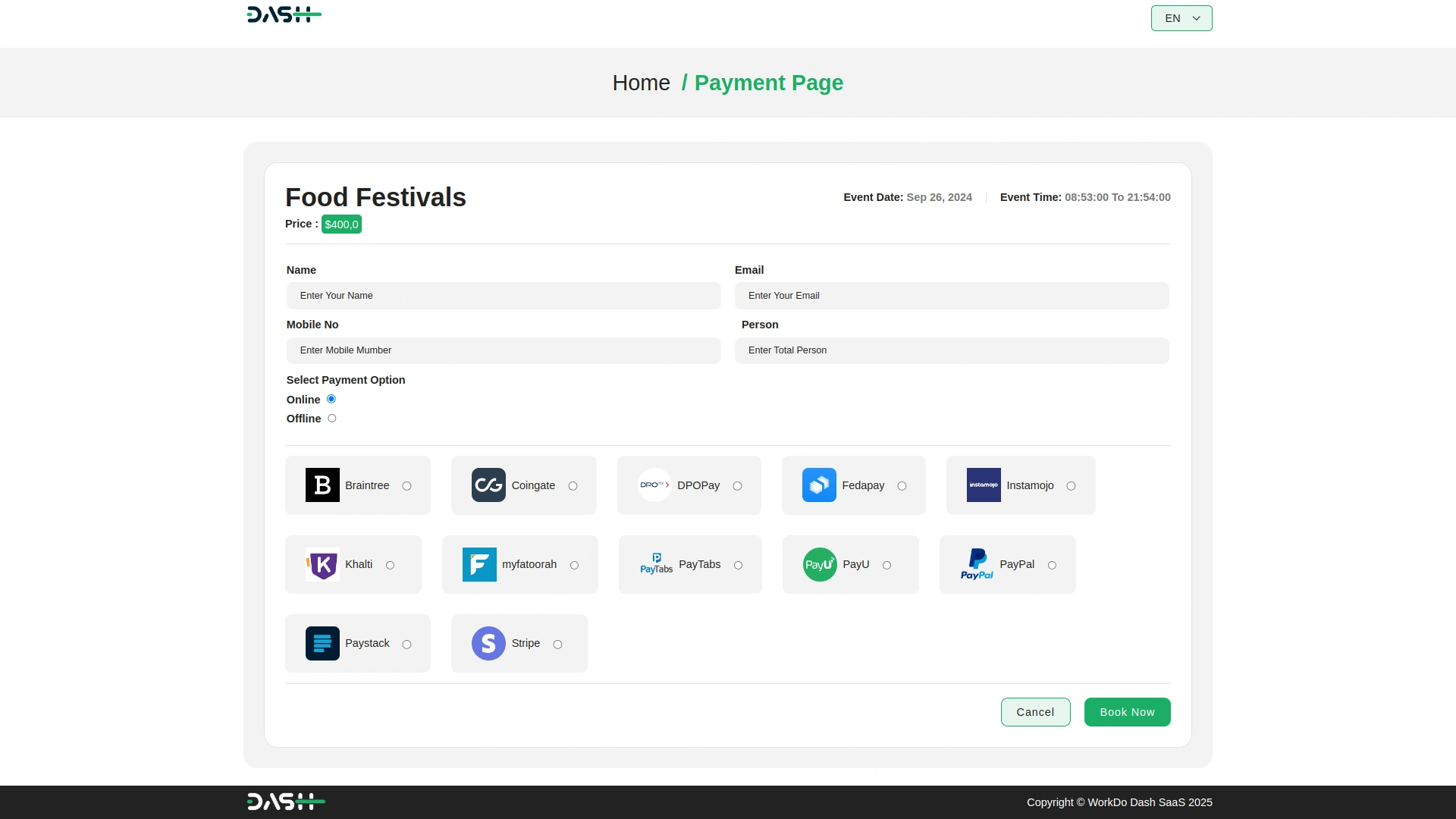Click the Stripe logo icon
1456x819 pixels.
pos(488,644)
